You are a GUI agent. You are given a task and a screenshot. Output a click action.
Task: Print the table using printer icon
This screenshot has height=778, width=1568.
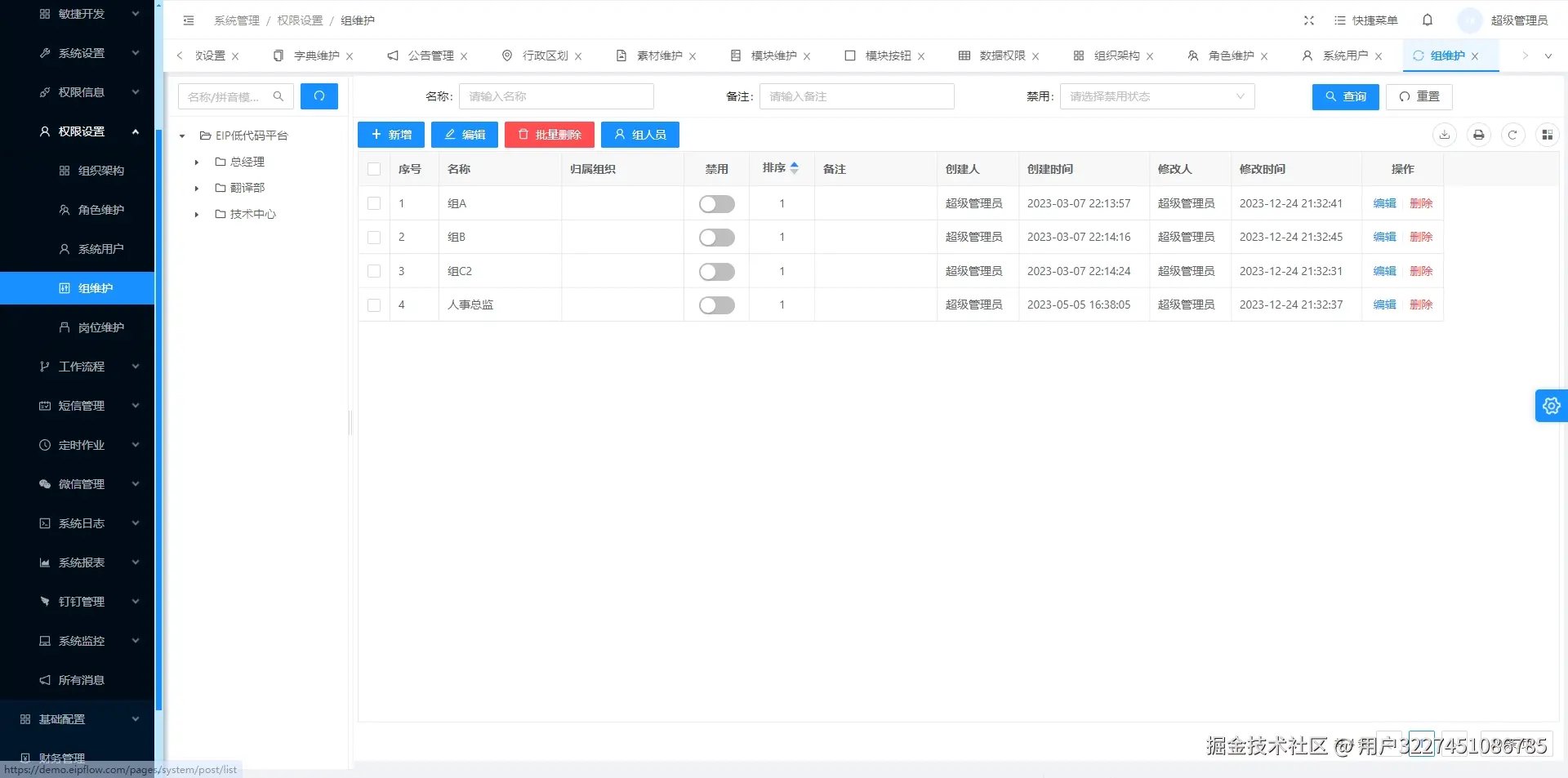pos(1479,135)
